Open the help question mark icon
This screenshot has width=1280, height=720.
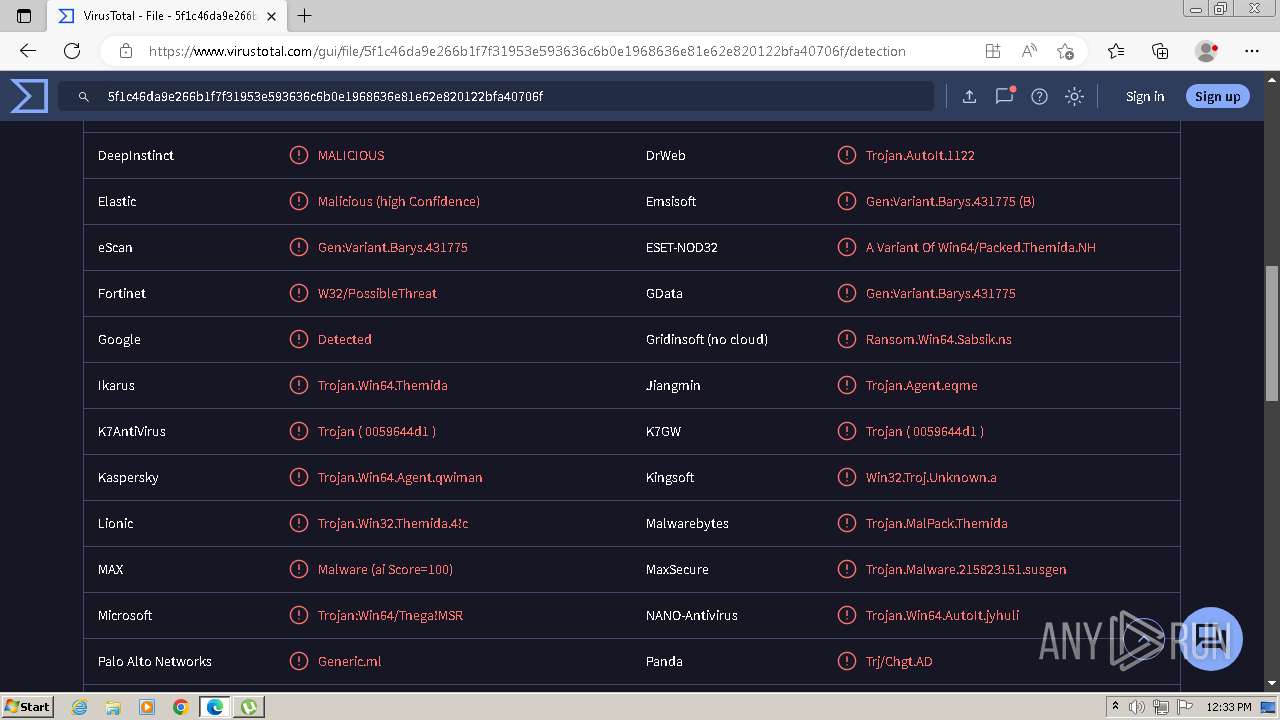coord(1039,96)
